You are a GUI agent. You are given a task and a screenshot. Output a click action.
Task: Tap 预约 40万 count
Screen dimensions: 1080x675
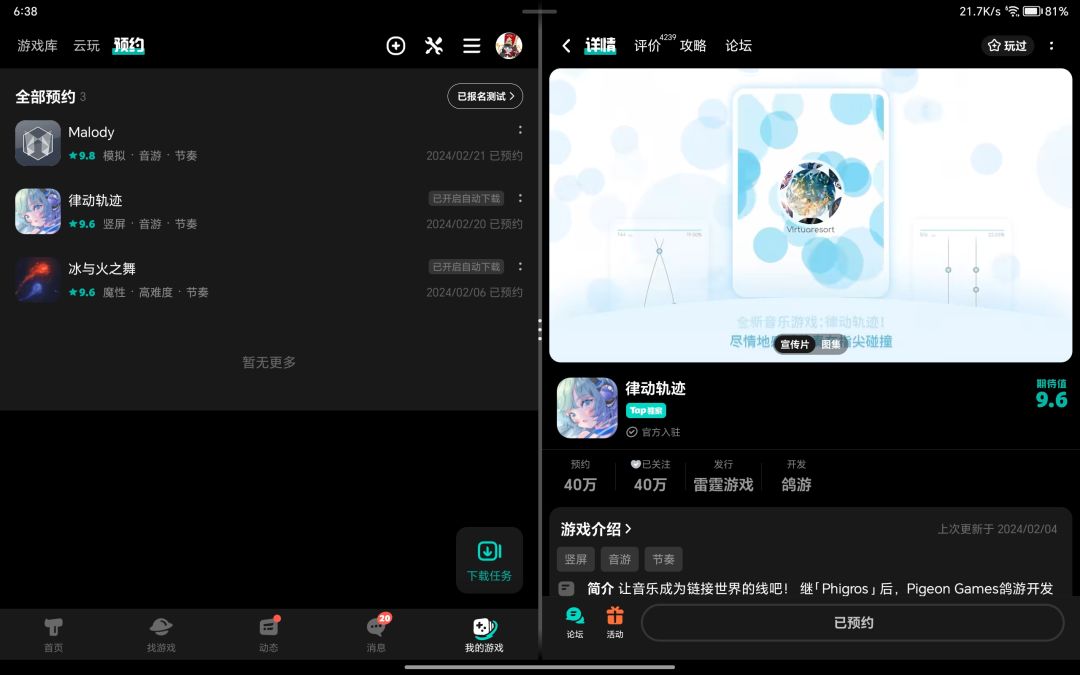pyautogui.click(x=580, y=475)
